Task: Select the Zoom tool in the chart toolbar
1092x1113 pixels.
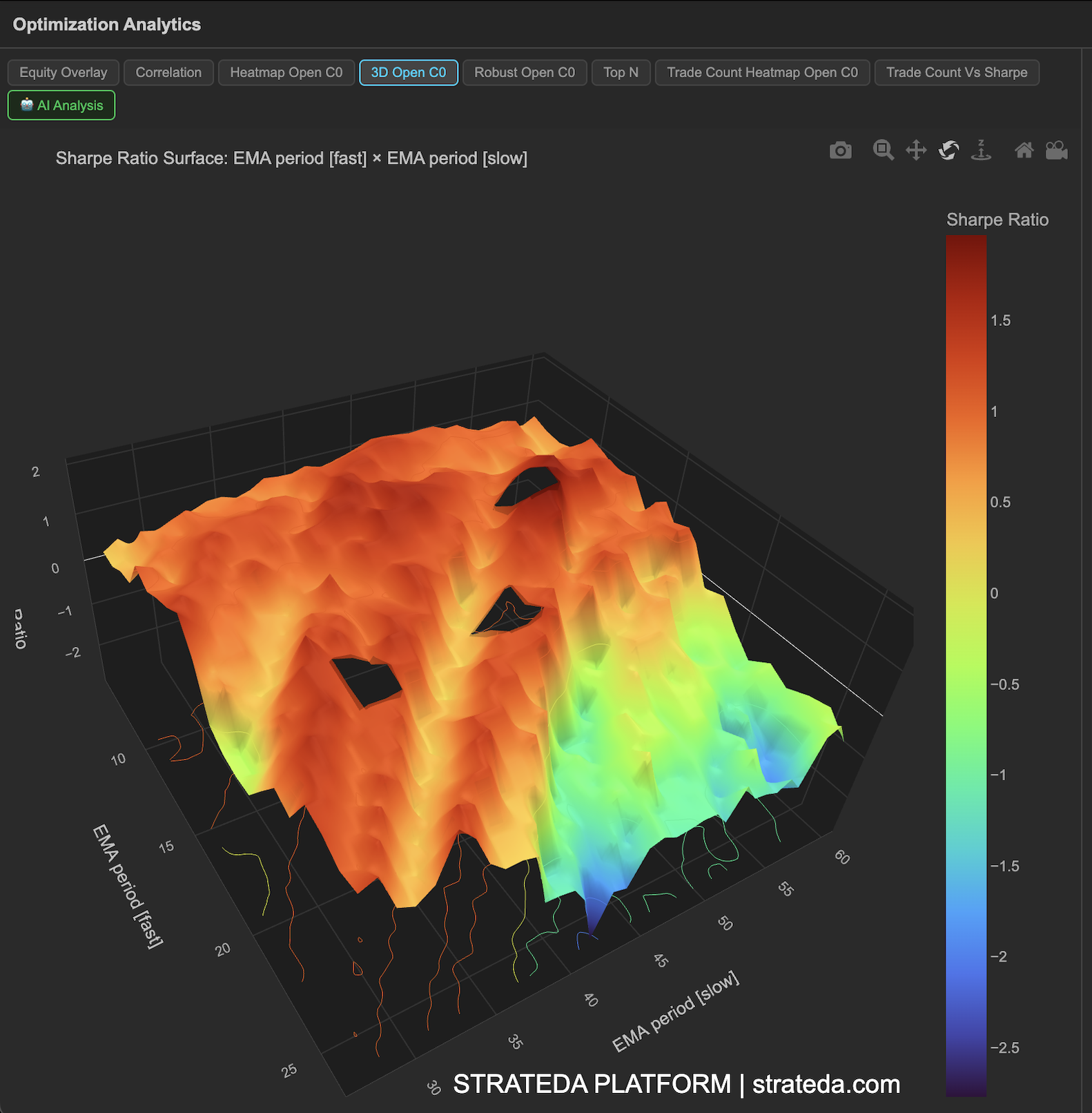Action: pos(883,150)
